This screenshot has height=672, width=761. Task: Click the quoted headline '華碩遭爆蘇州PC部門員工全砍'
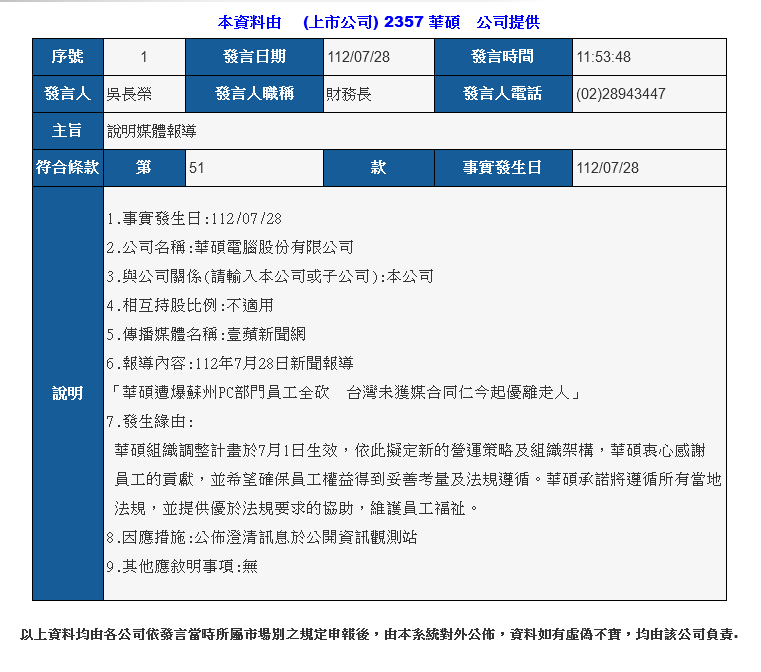pos(226,393)
